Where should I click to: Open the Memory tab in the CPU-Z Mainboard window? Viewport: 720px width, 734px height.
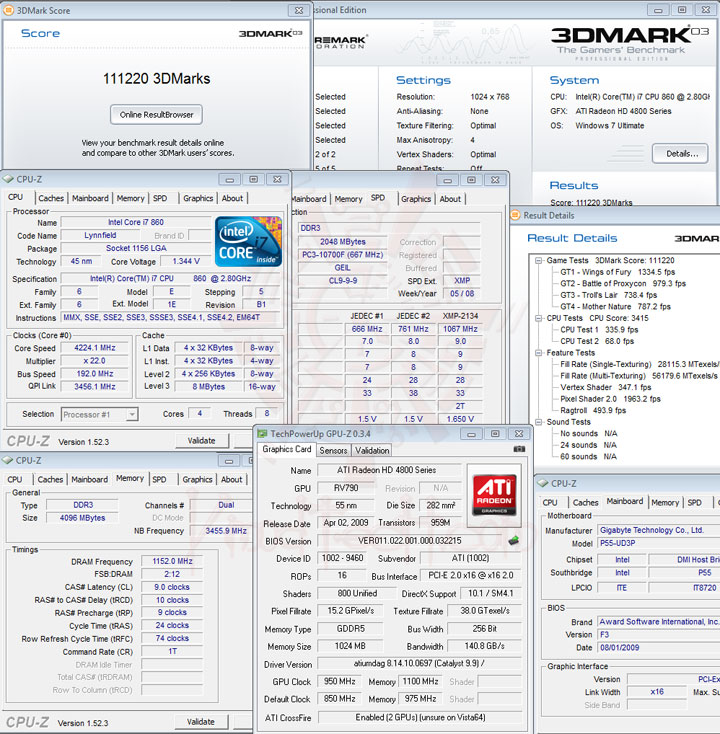(665, 503)
